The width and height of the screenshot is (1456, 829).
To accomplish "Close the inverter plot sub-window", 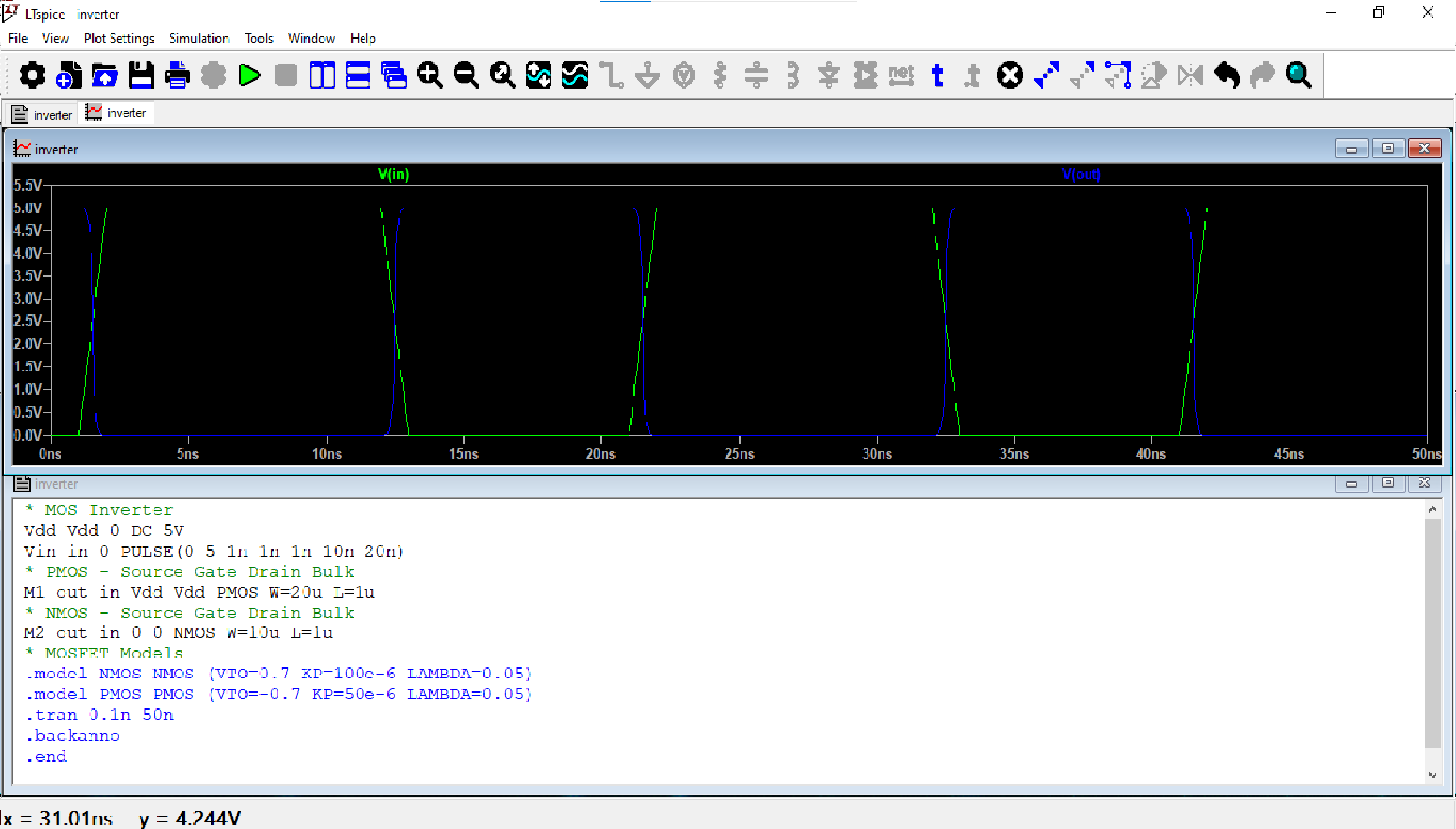I will (x=1424, y=149).
